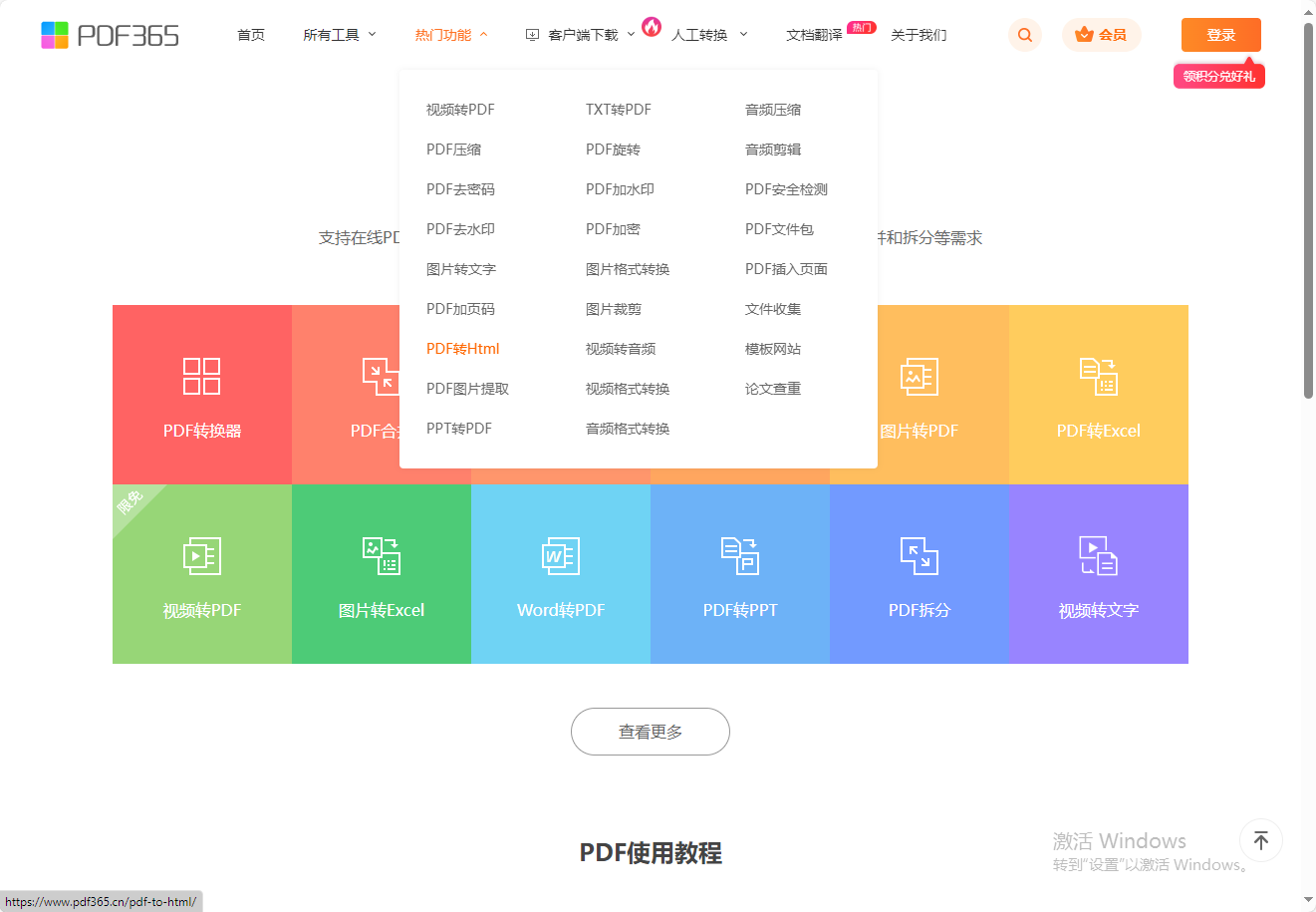The image size is (1316, 912).
Task: Select PDF加水印 from the menu
Action: pos(620,189)
